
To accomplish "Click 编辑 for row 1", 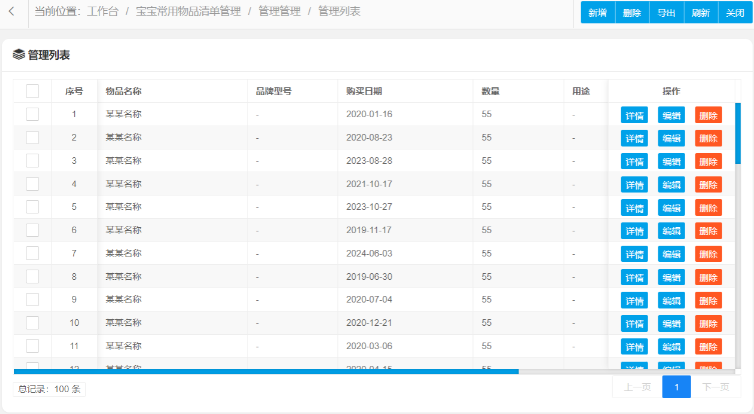I will 671,115.
